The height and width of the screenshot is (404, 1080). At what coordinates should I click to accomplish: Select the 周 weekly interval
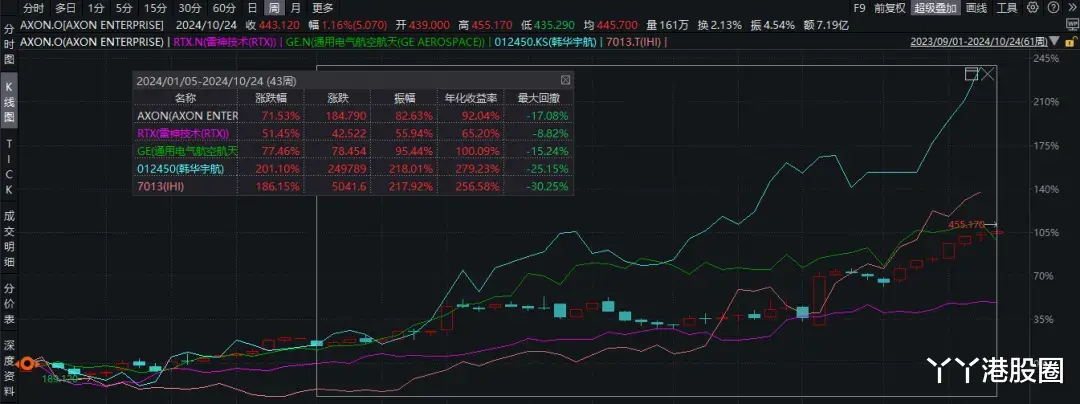[273, 8]
